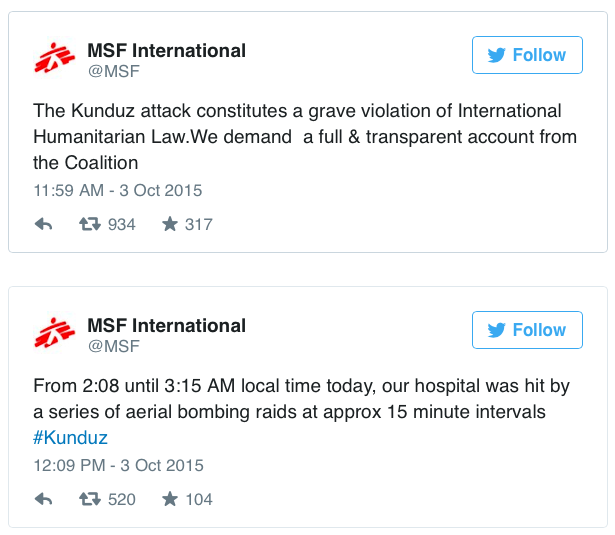
Task: Click MSF logo avatar in first tweet
Action: 55,60
